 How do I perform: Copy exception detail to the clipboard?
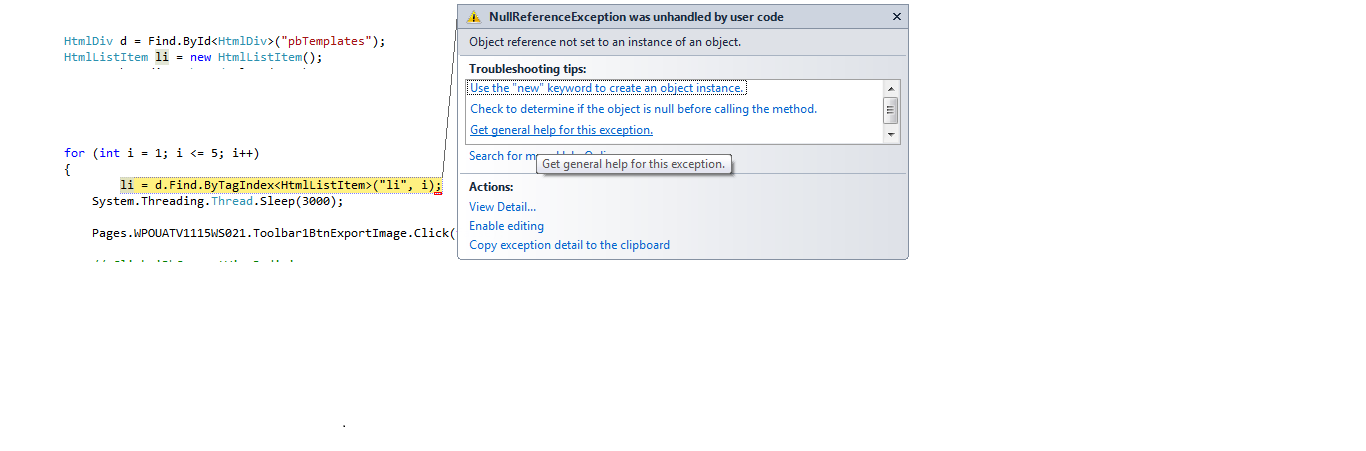(x=569, y=245)
